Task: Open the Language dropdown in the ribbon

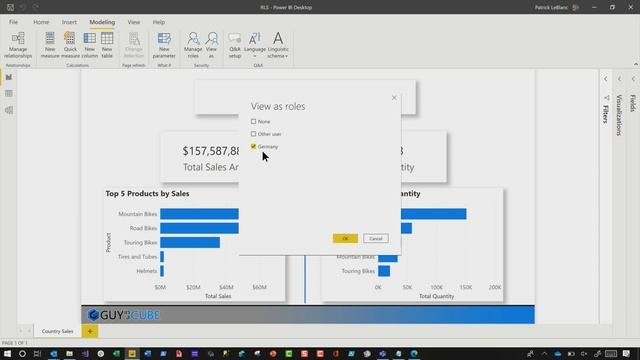Action: pos(255,45)
